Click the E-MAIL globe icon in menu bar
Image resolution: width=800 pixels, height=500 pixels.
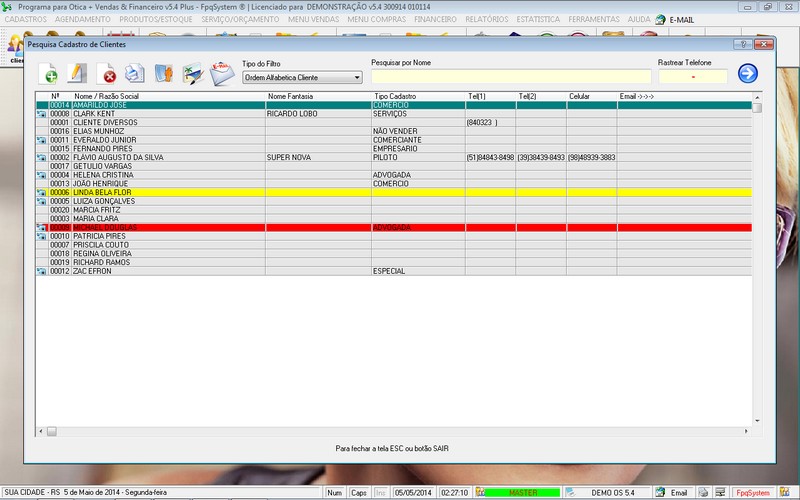tap(660, 20)
